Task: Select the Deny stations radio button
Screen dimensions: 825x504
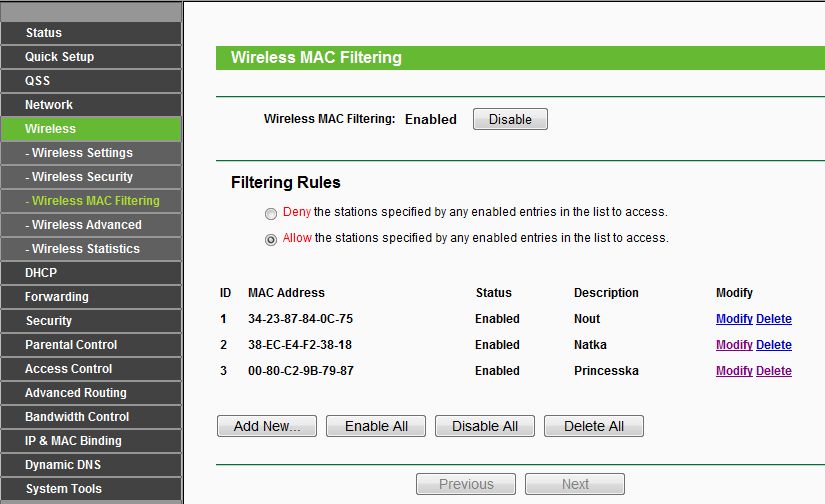Action: [x=271, y=213]
